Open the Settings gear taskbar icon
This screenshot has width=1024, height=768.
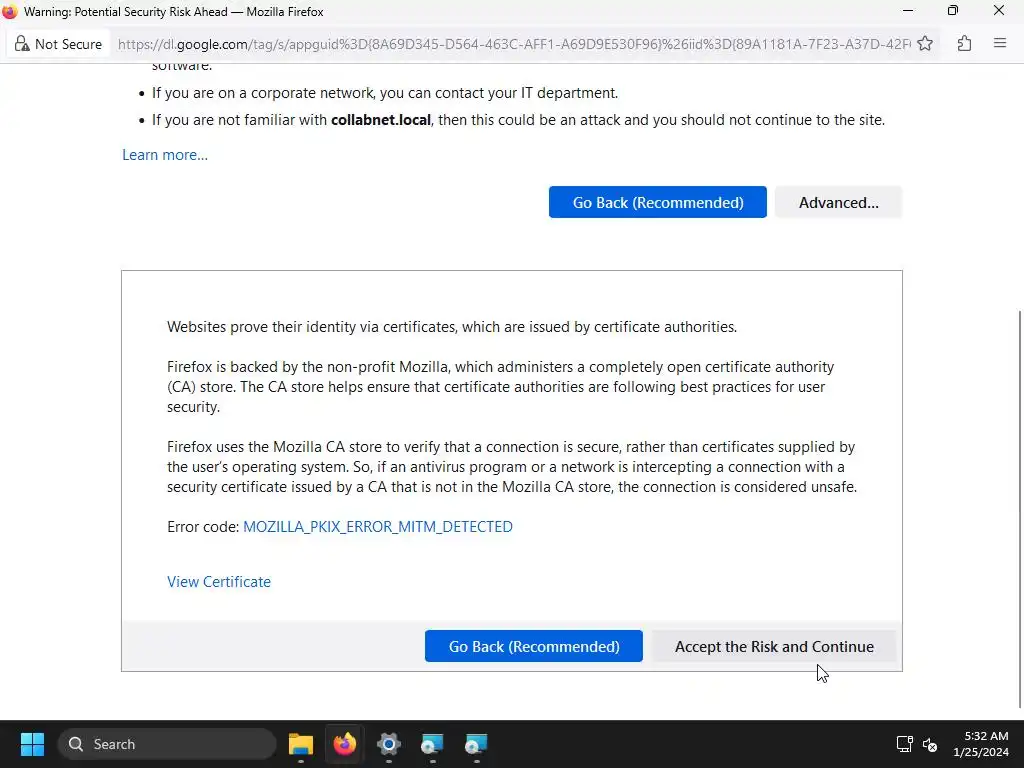coord(389,744)
